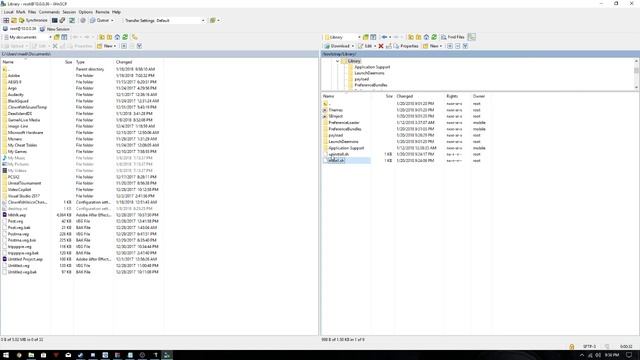
Task: Select the Adobe folder in local list
Action: (x=14, y=76)
